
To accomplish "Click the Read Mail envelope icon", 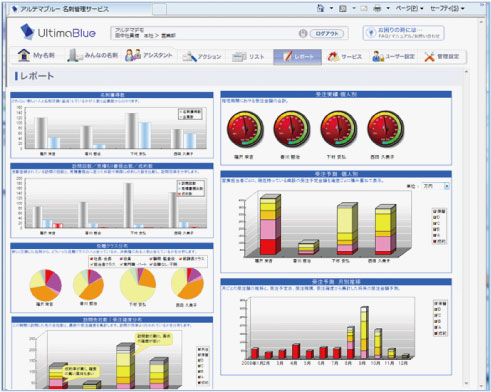I will point(364,9).
